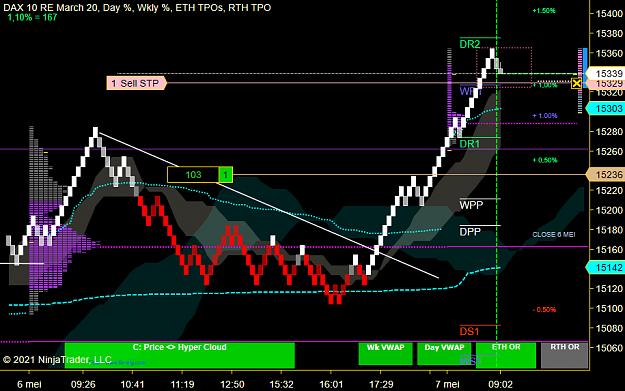Click the 1,10% = 167 readout
The width and height of the screenshot is (625, 391).
(32, 18)
